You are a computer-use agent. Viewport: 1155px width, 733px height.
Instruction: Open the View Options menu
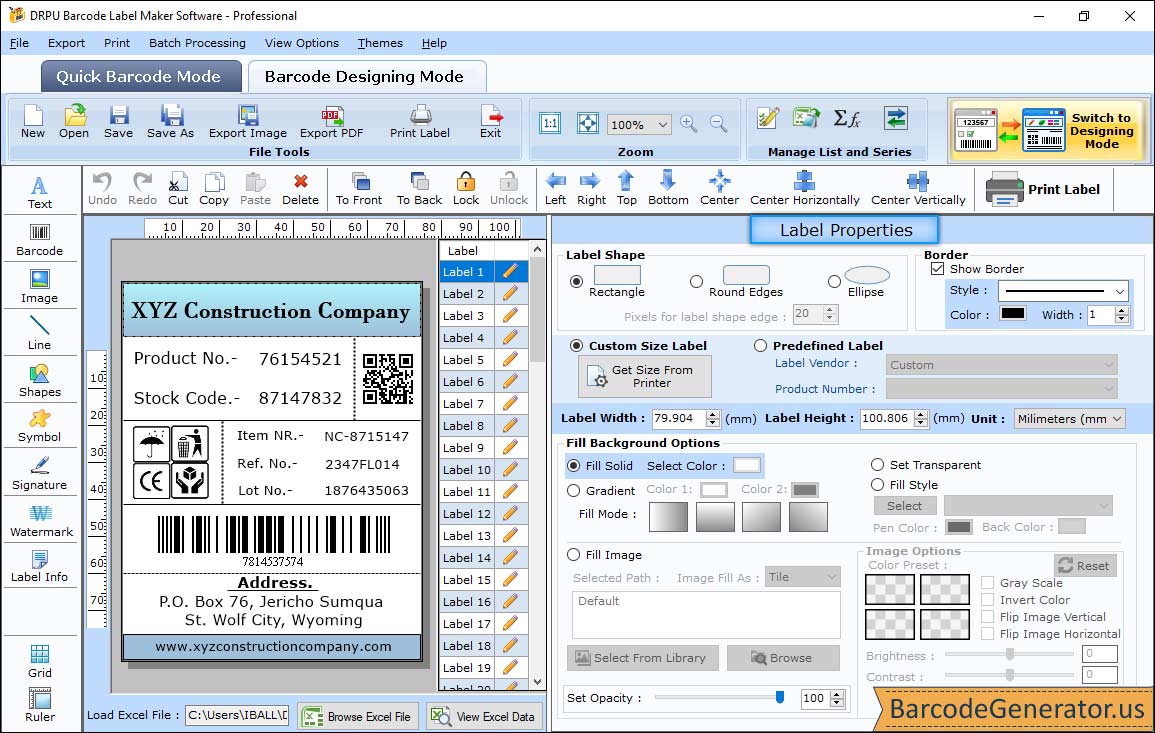pyautogui.click(x=302, y=43)
